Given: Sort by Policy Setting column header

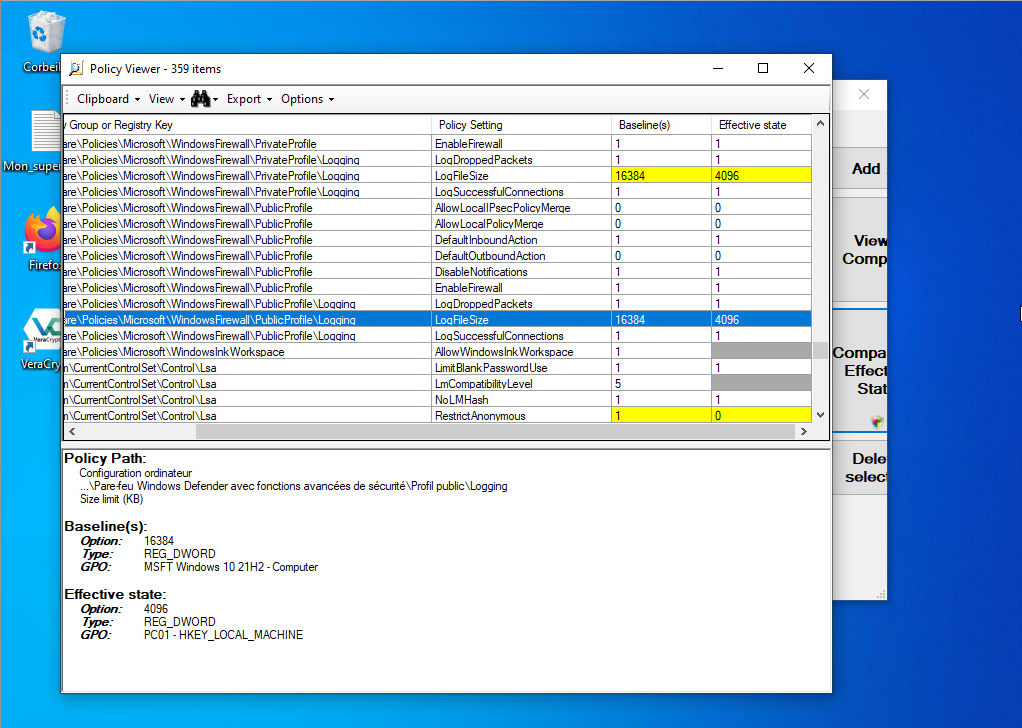Looking at the screenshot, I should point(520,125).
